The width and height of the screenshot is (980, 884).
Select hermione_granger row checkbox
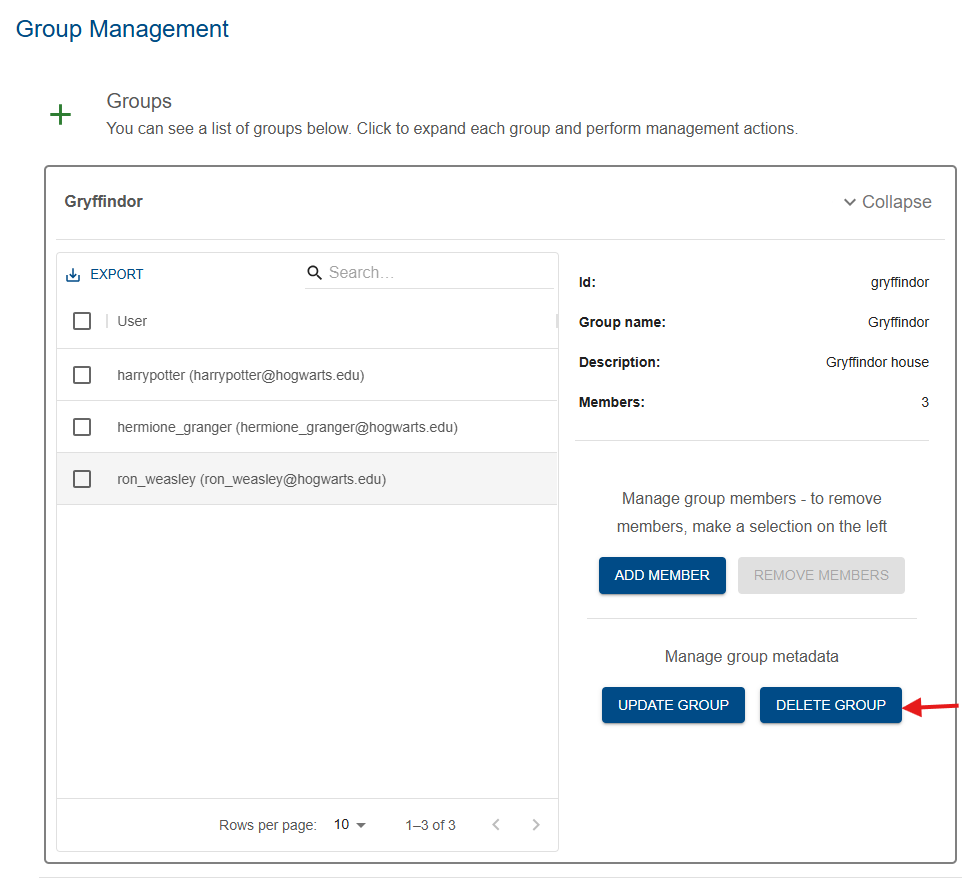pos(82,427)
